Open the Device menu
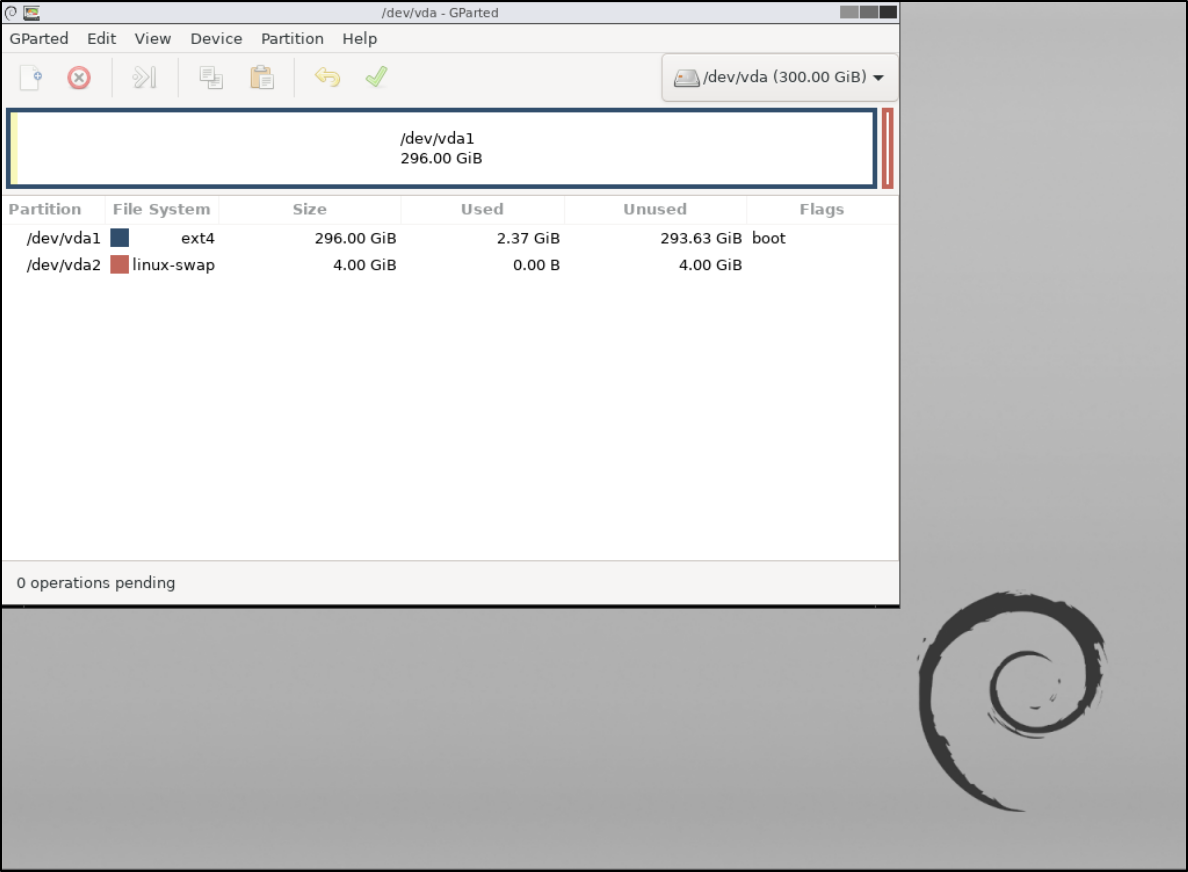 tap(216, 39)
